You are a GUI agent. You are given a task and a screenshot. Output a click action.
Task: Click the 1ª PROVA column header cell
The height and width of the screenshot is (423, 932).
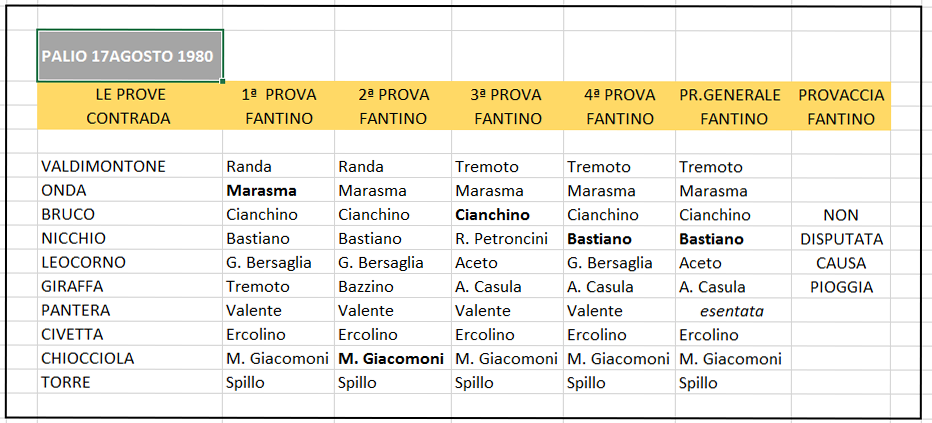pos(279,94)
